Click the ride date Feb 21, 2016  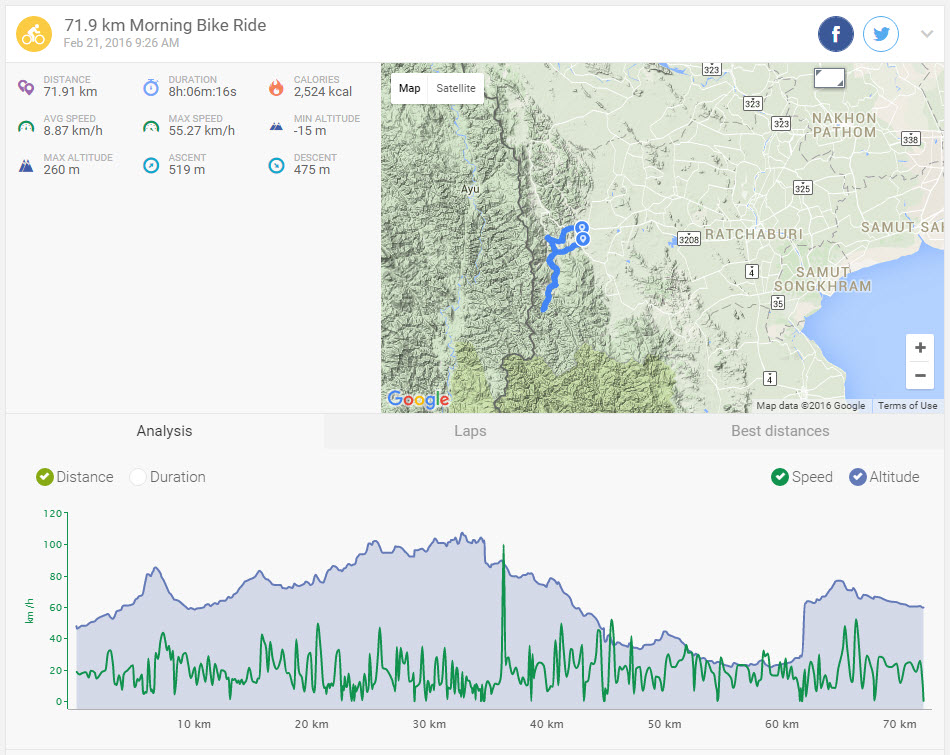click(x=121, y=43)
